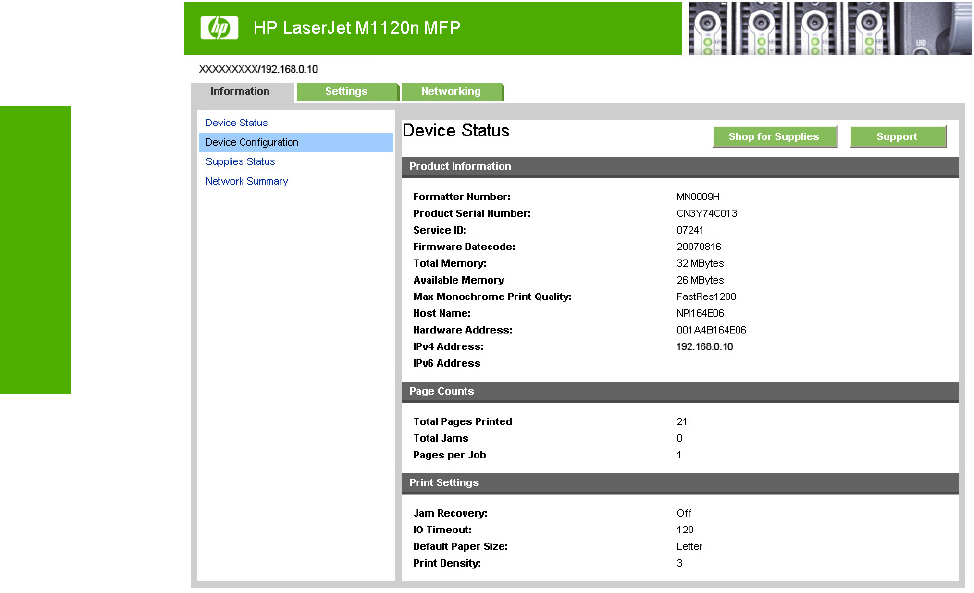Viewport: 974px width, 593px height.
Task: Click the Page Counts section header
Action: (442, 392)
